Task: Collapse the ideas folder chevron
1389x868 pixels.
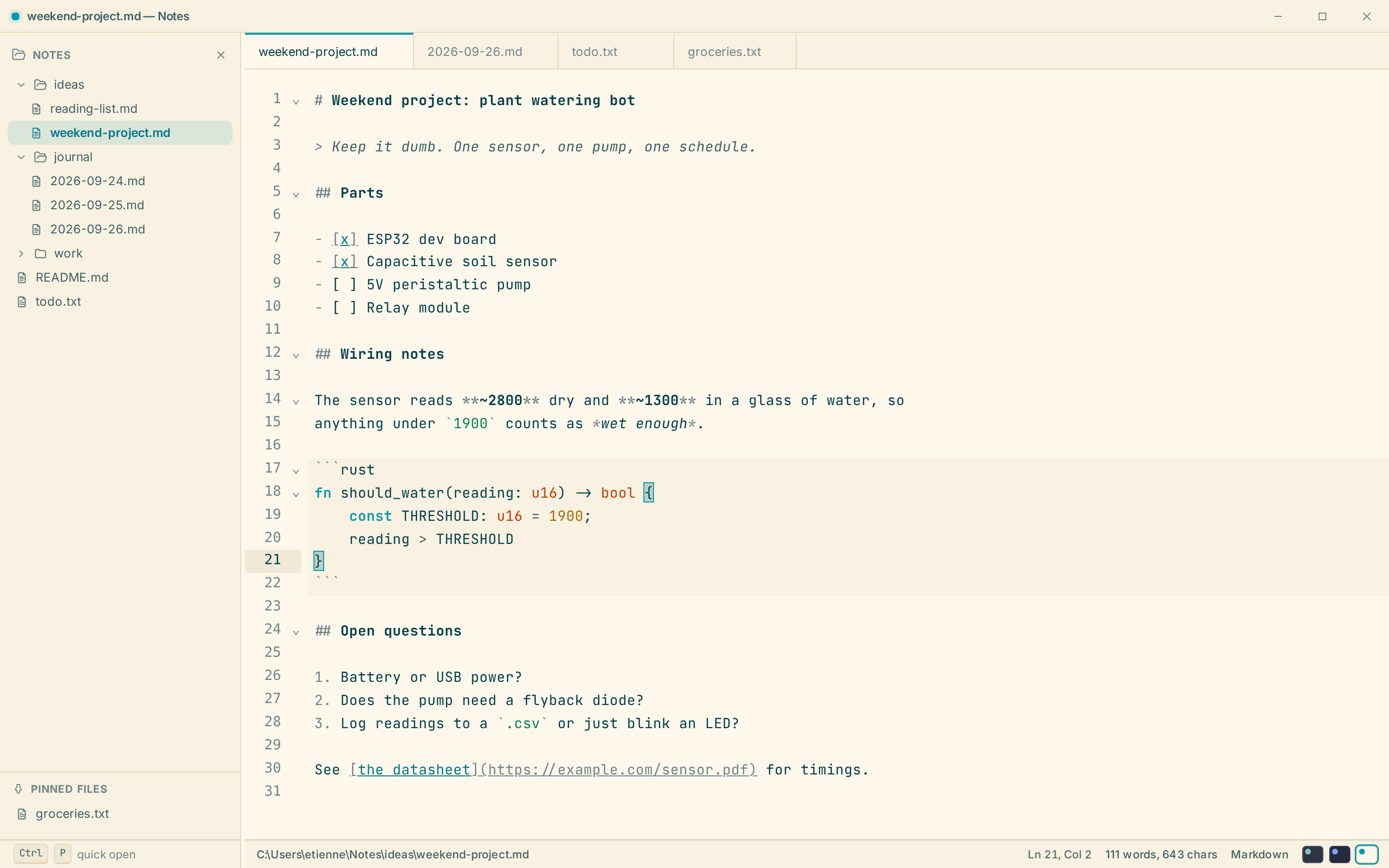Action: coord(21,84)
